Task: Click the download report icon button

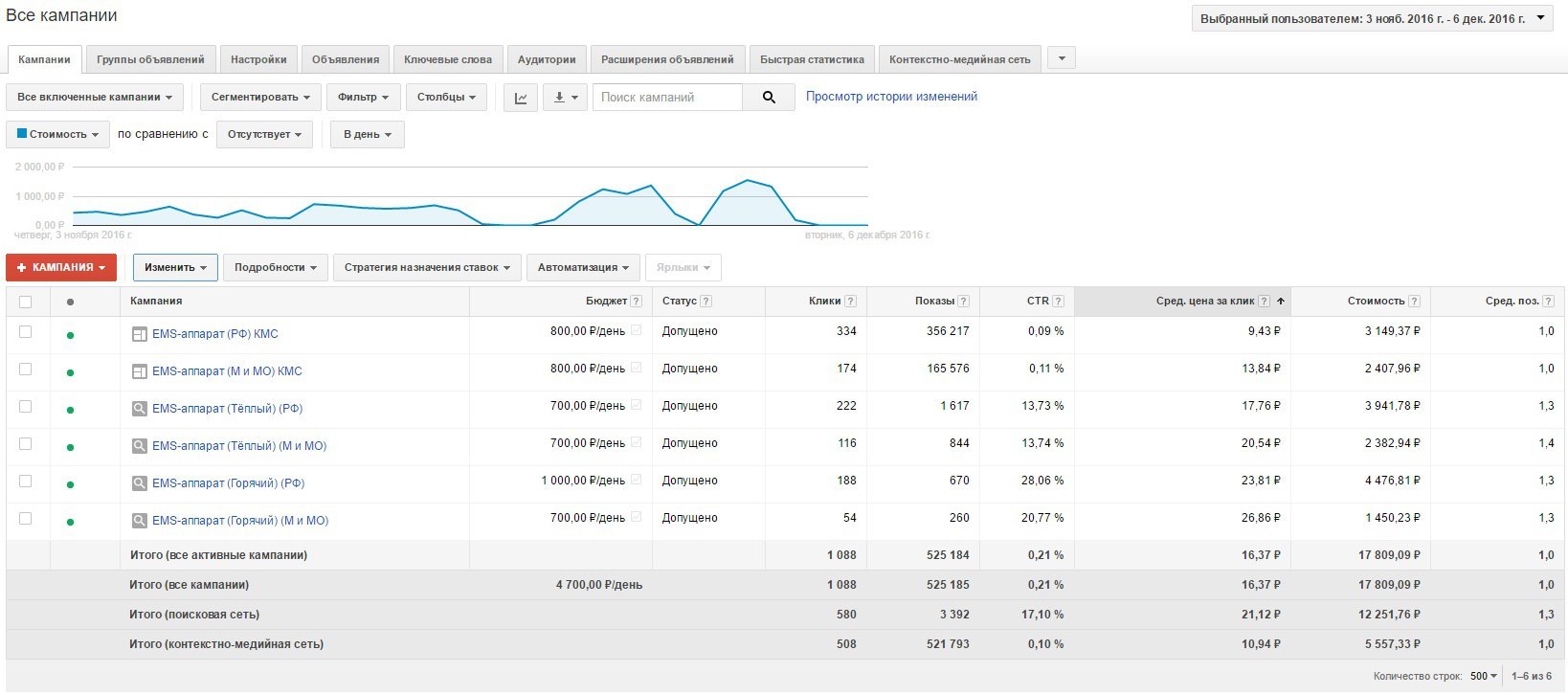Action: (564, 98)
